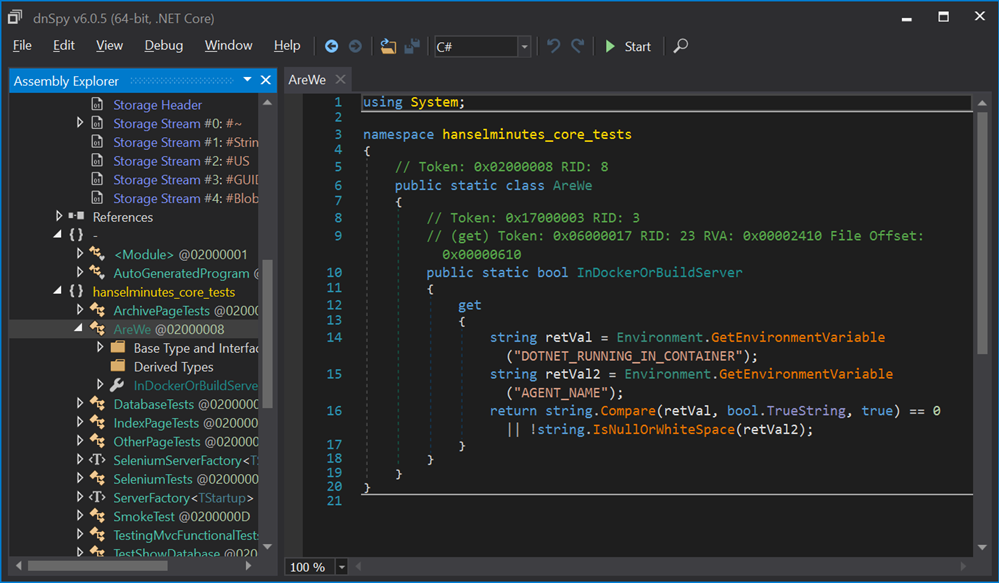
Task: Click the Redo toolbar icon
Action: [x=577, y=46]
